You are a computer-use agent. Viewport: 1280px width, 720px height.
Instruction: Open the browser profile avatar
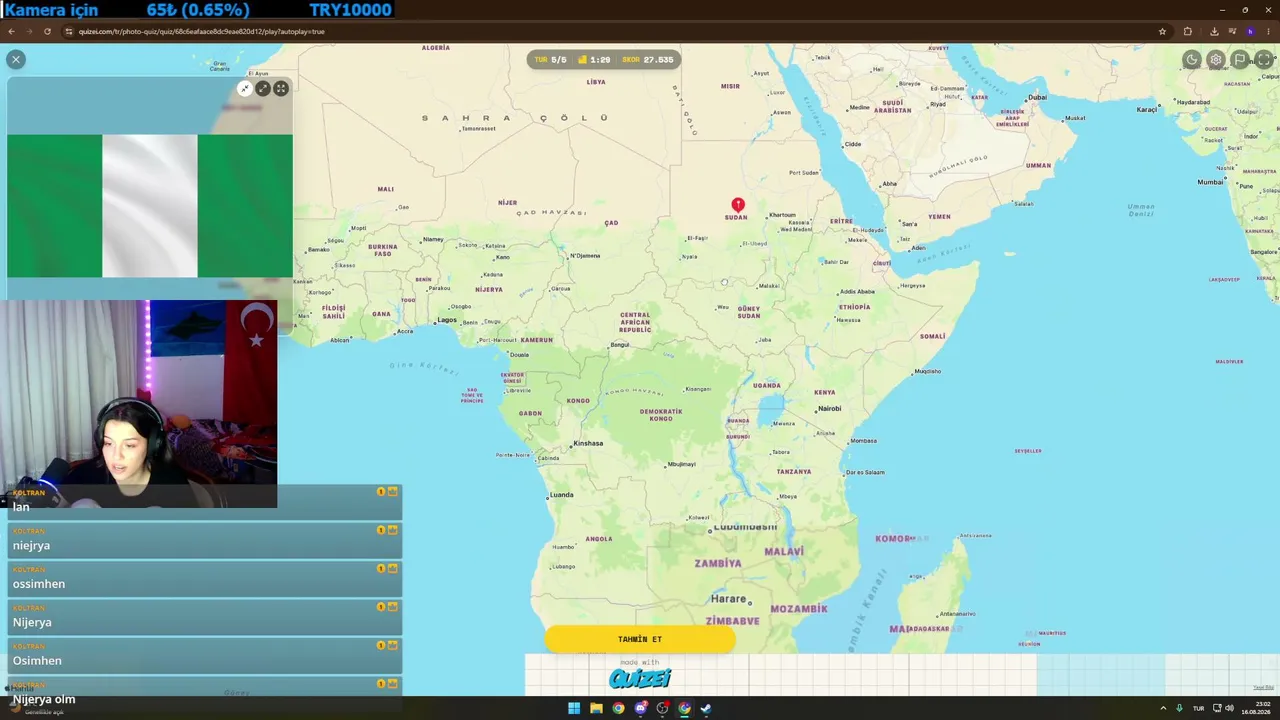point(1250,31)
